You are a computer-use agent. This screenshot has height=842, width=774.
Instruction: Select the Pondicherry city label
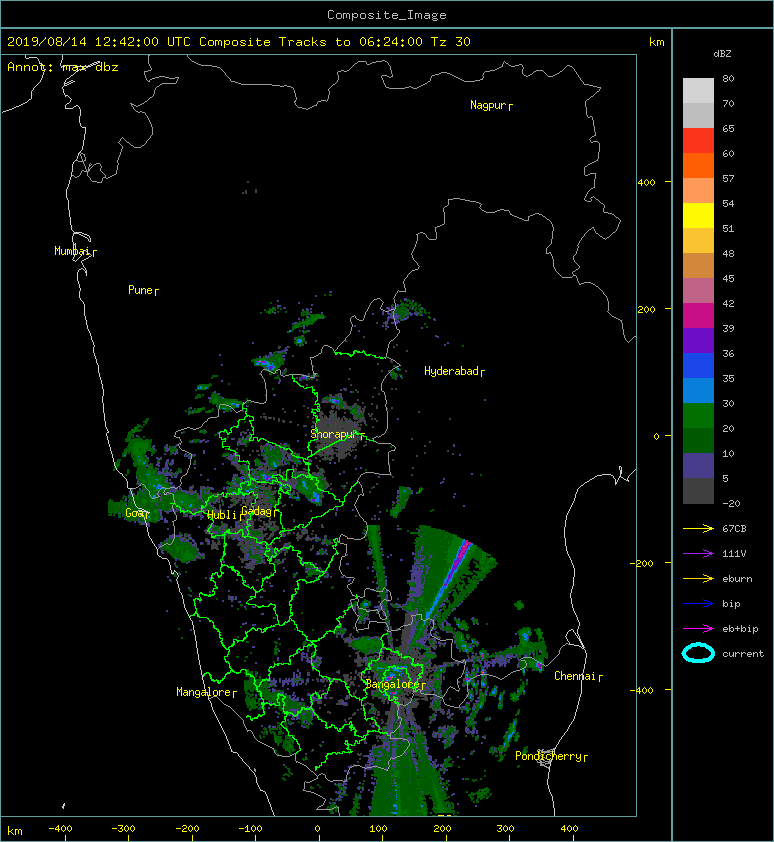pyautogui.click(x=551, y=757)
